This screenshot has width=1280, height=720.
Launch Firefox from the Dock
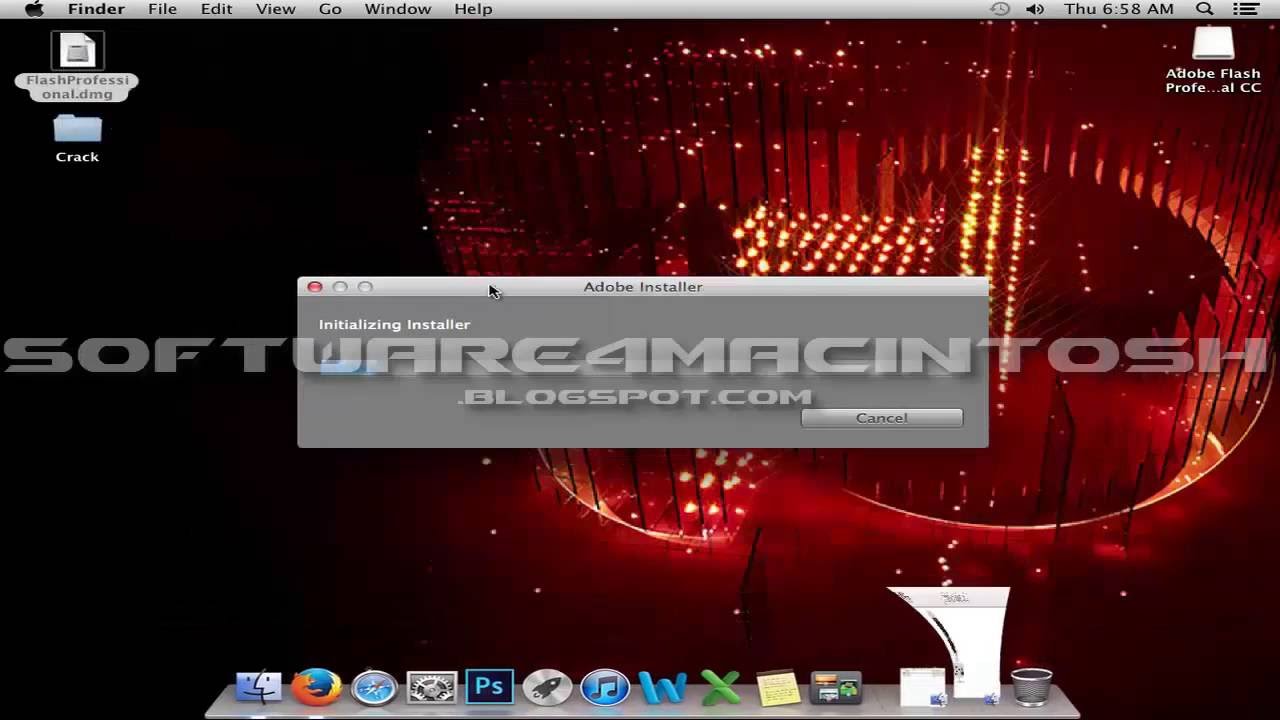click(316, 687)
